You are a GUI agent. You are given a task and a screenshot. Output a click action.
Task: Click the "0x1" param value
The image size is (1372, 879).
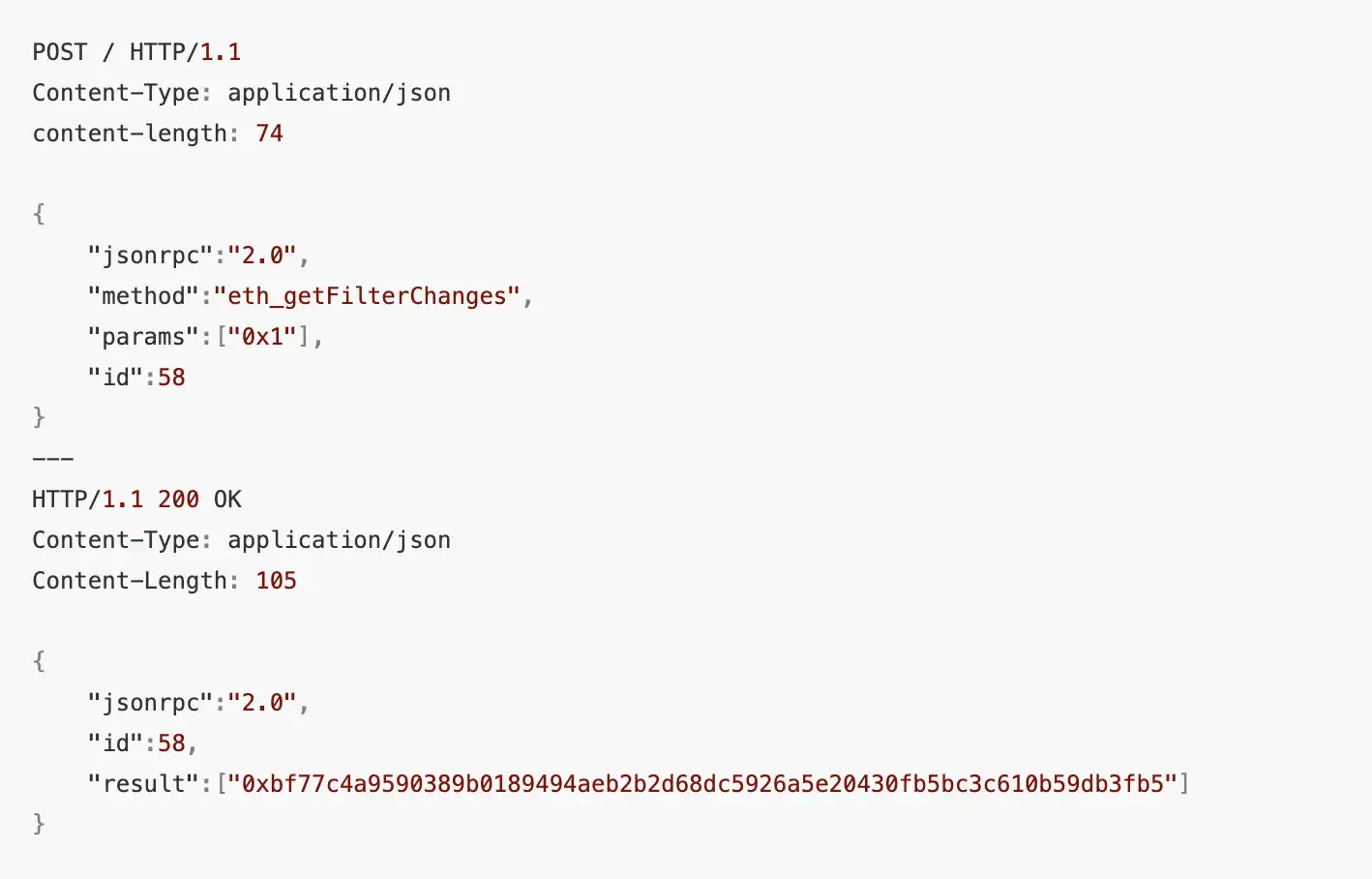point(261,337)
